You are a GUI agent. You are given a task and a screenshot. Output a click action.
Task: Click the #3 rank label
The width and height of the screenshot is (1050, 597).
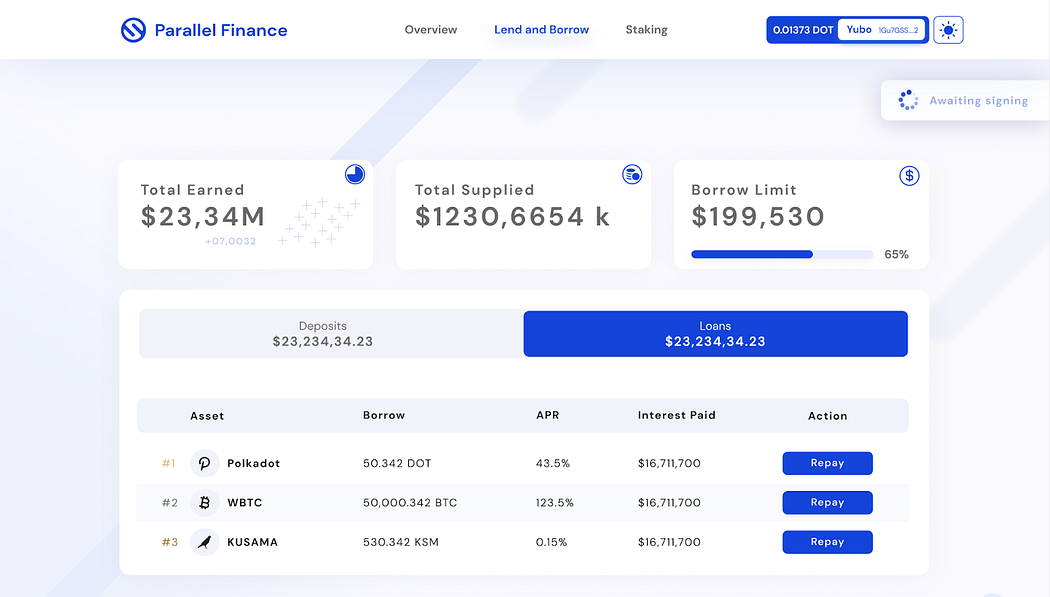(170, 542)
